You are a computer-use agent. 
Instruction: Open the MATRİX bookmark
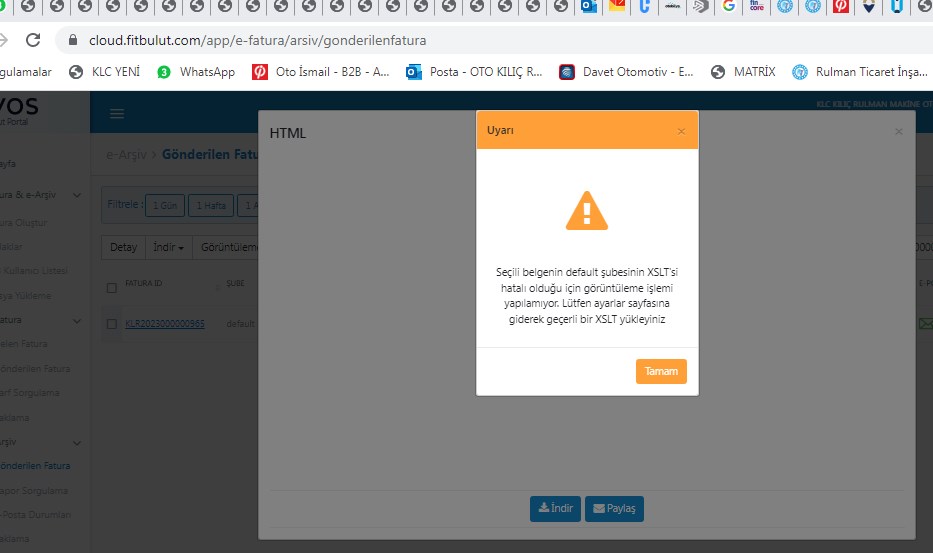(x=743, y=72)
